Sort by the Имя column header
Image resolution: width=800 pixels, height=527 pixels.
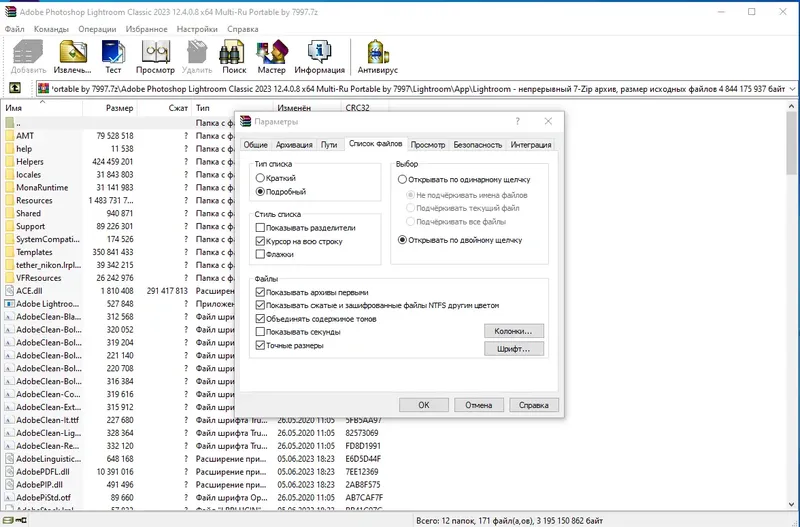(43, 108)
